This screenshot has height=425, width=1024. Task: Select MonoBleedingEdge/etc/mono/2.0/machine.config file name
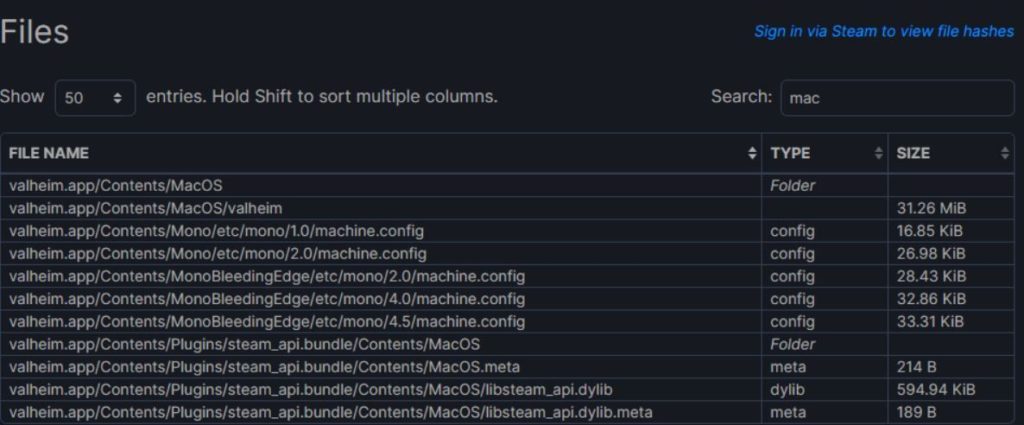266,276
